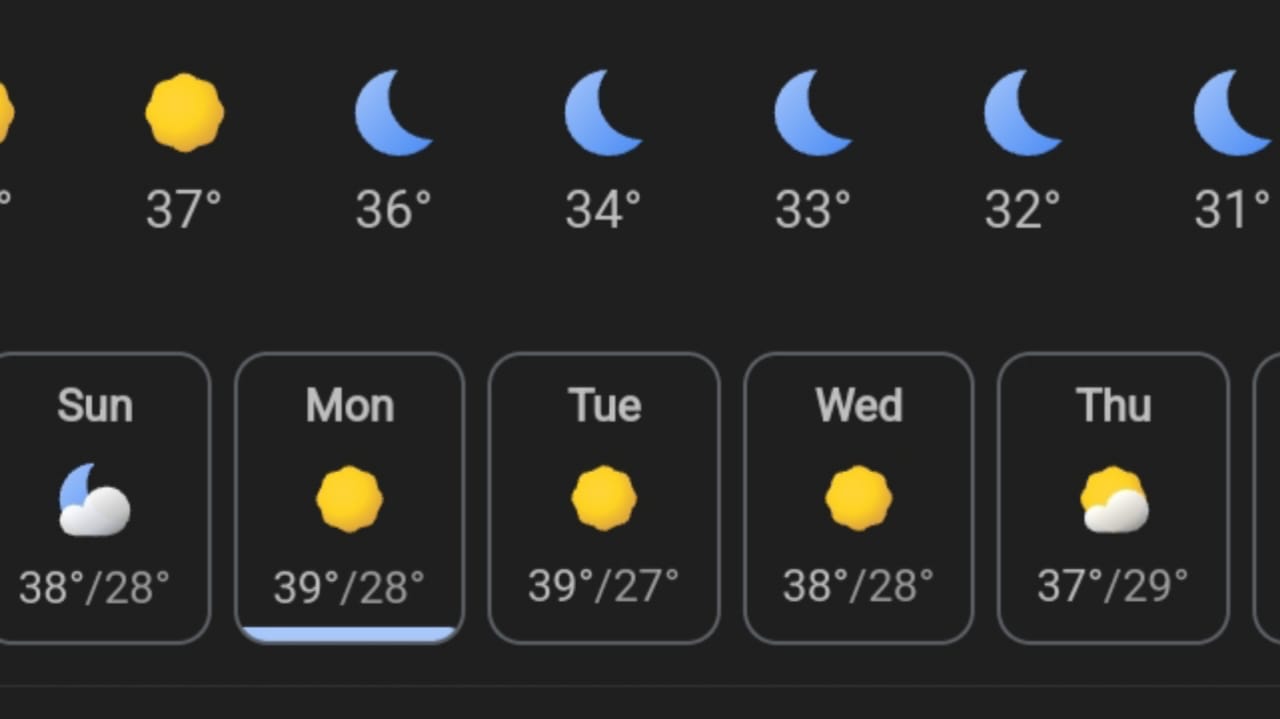The height and width of the screenshot is (719, 1280).
Task: Click the moon icon above 32°
Action: click(x=1023, y=112)
